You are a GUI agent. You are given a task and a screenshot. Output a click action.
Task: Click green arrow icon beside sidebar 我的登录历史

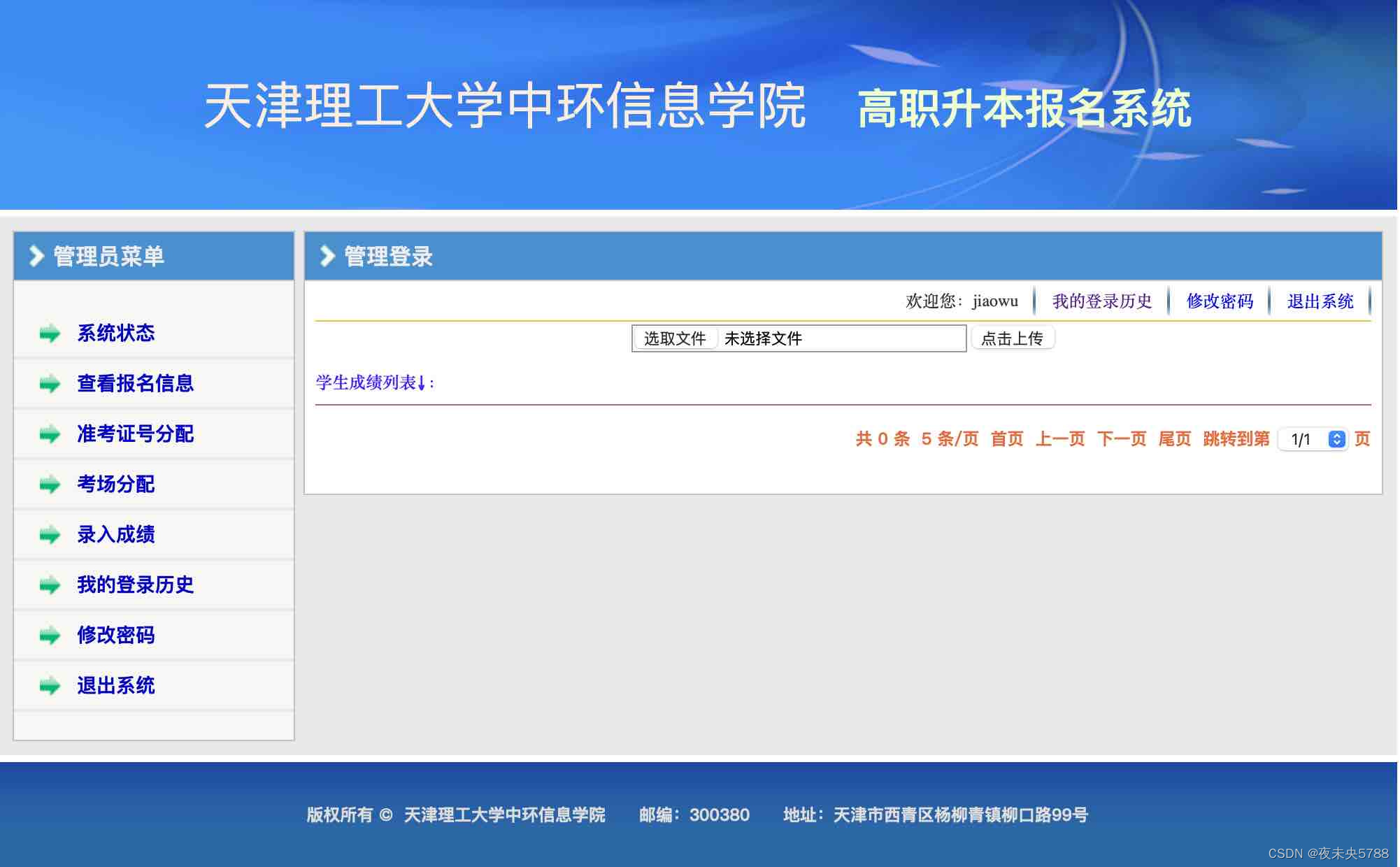point(50,585)
